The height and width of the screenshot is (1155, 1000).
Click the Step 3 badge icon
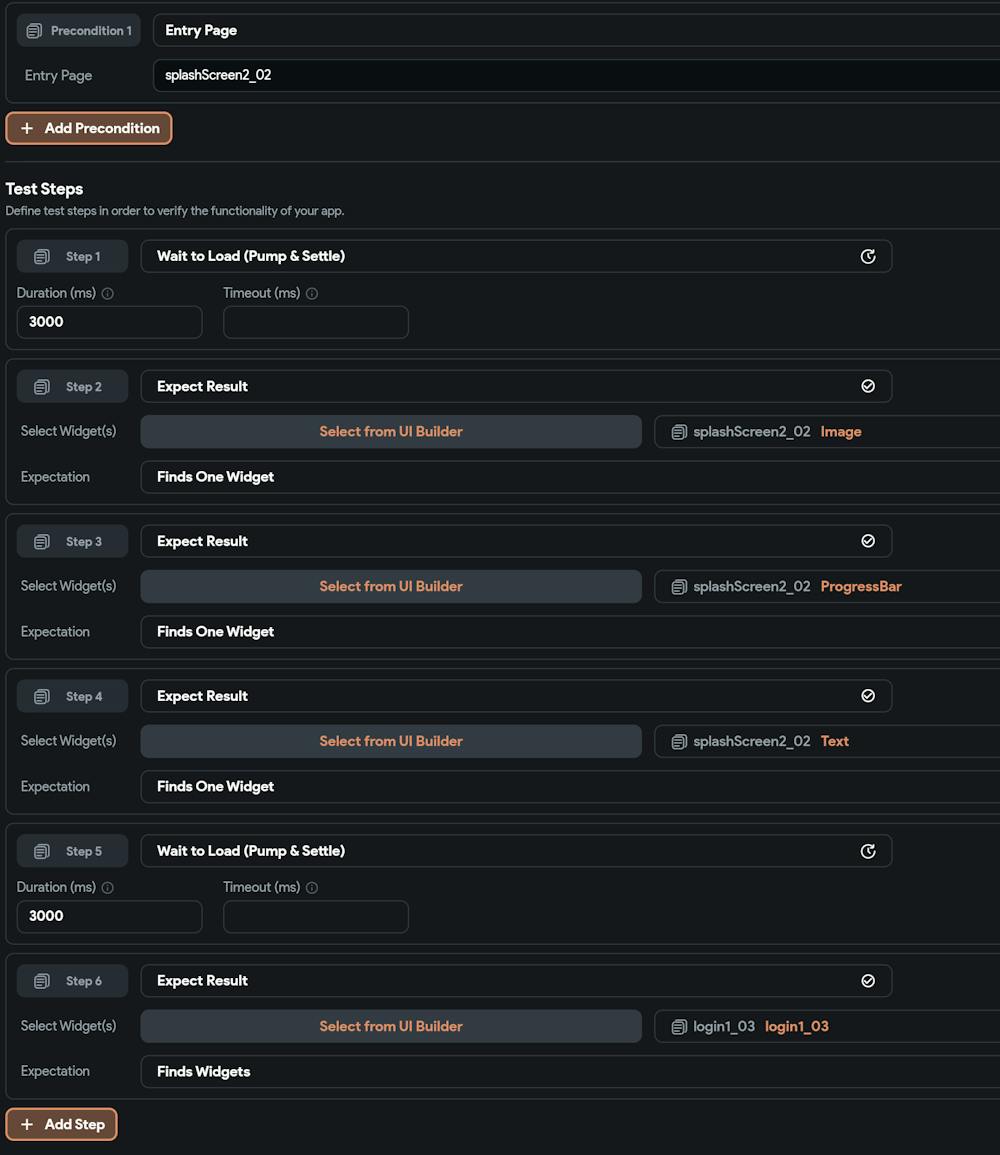42,542
